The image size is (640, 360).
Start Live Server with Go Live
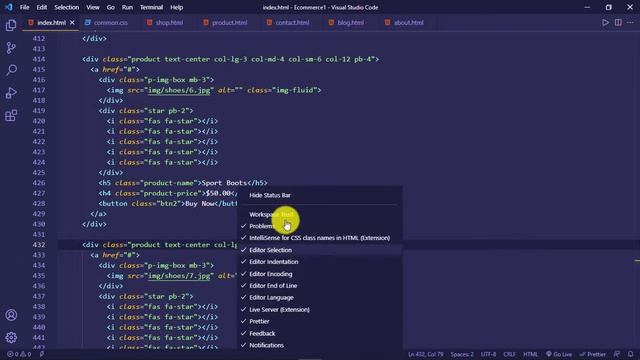point(559,354)
